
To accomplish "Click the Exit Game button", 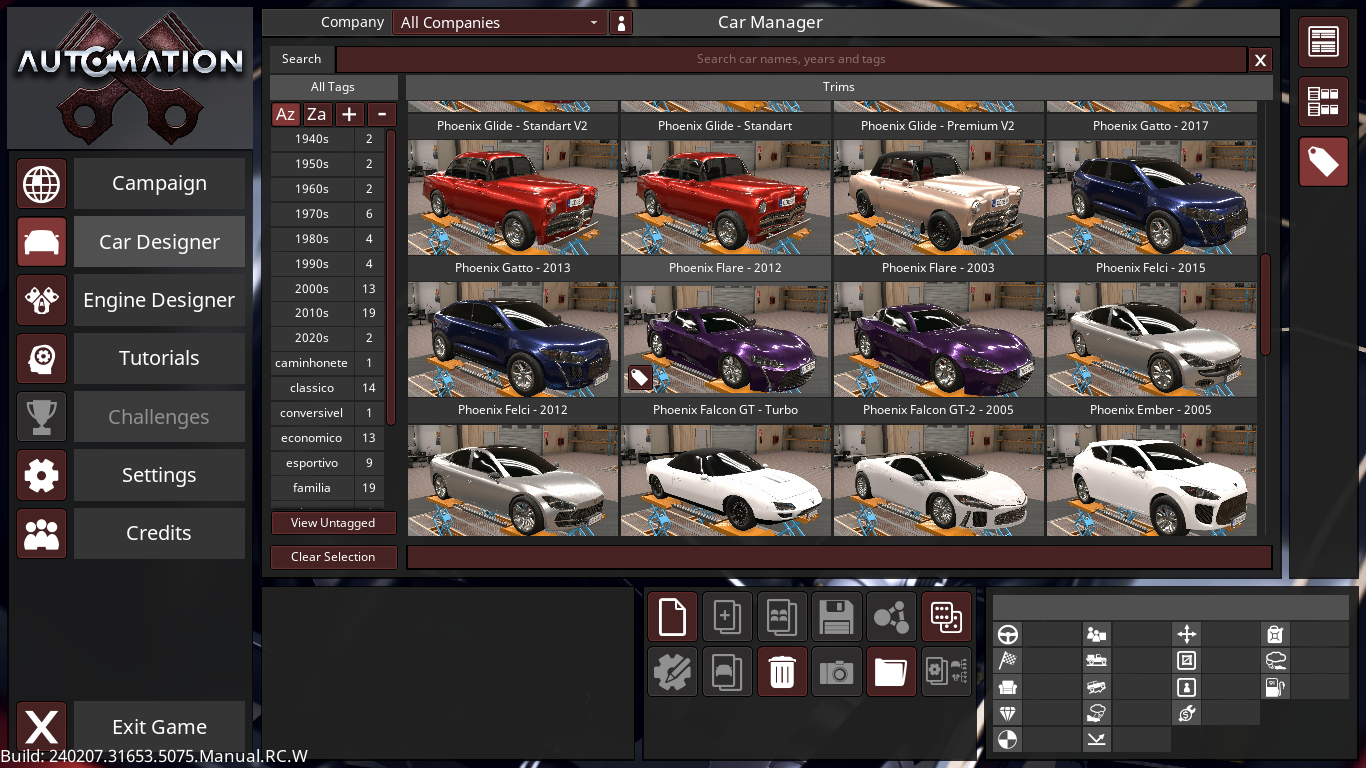I will click(x=159, y=727).
